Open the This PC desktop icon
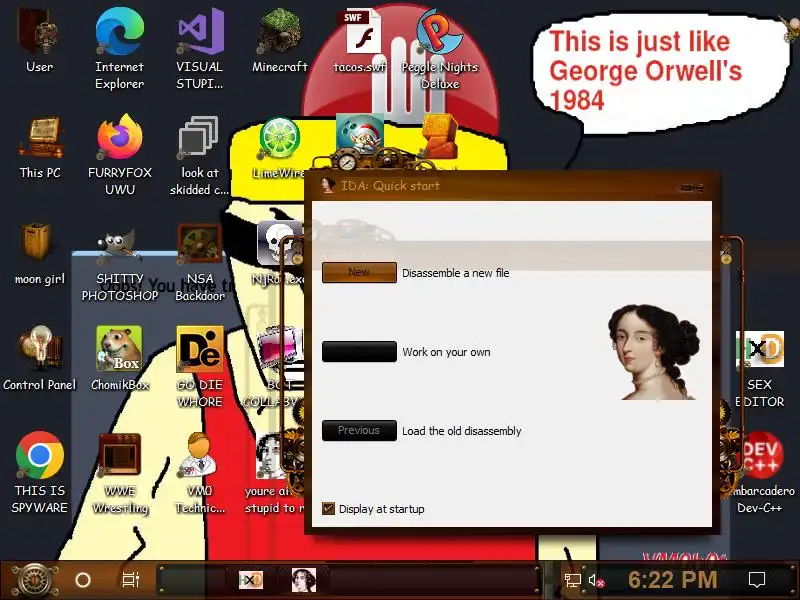Viewport: 800px width, 600px height. point(40,148)
